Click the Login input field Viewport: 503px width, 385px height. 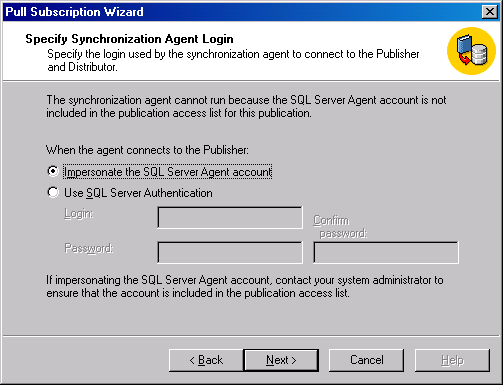(230, 218)
